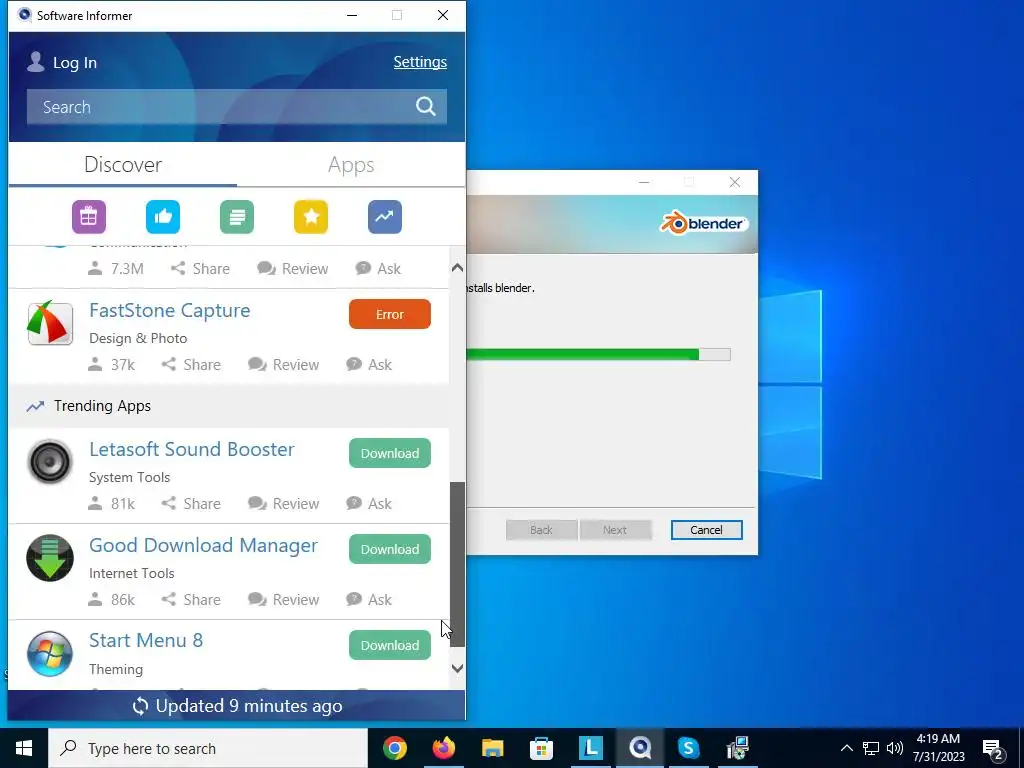
Task: Click the Letasoft Sound Booster speaker icon
Action: [50, 462]
